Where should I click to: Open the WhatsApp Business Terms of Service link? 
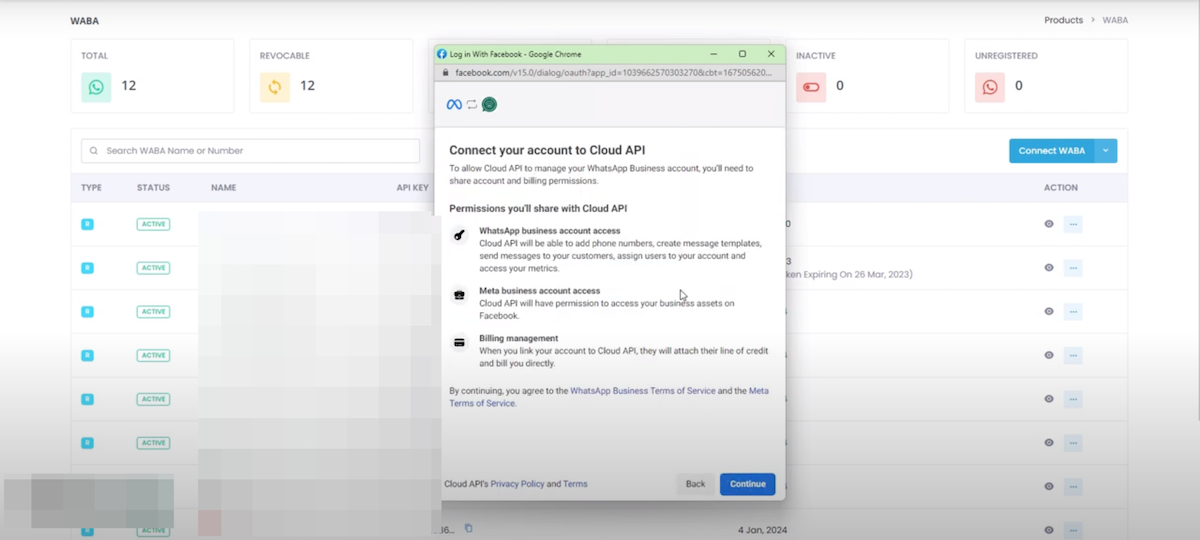pyautogui.click(x=643, y=391)
